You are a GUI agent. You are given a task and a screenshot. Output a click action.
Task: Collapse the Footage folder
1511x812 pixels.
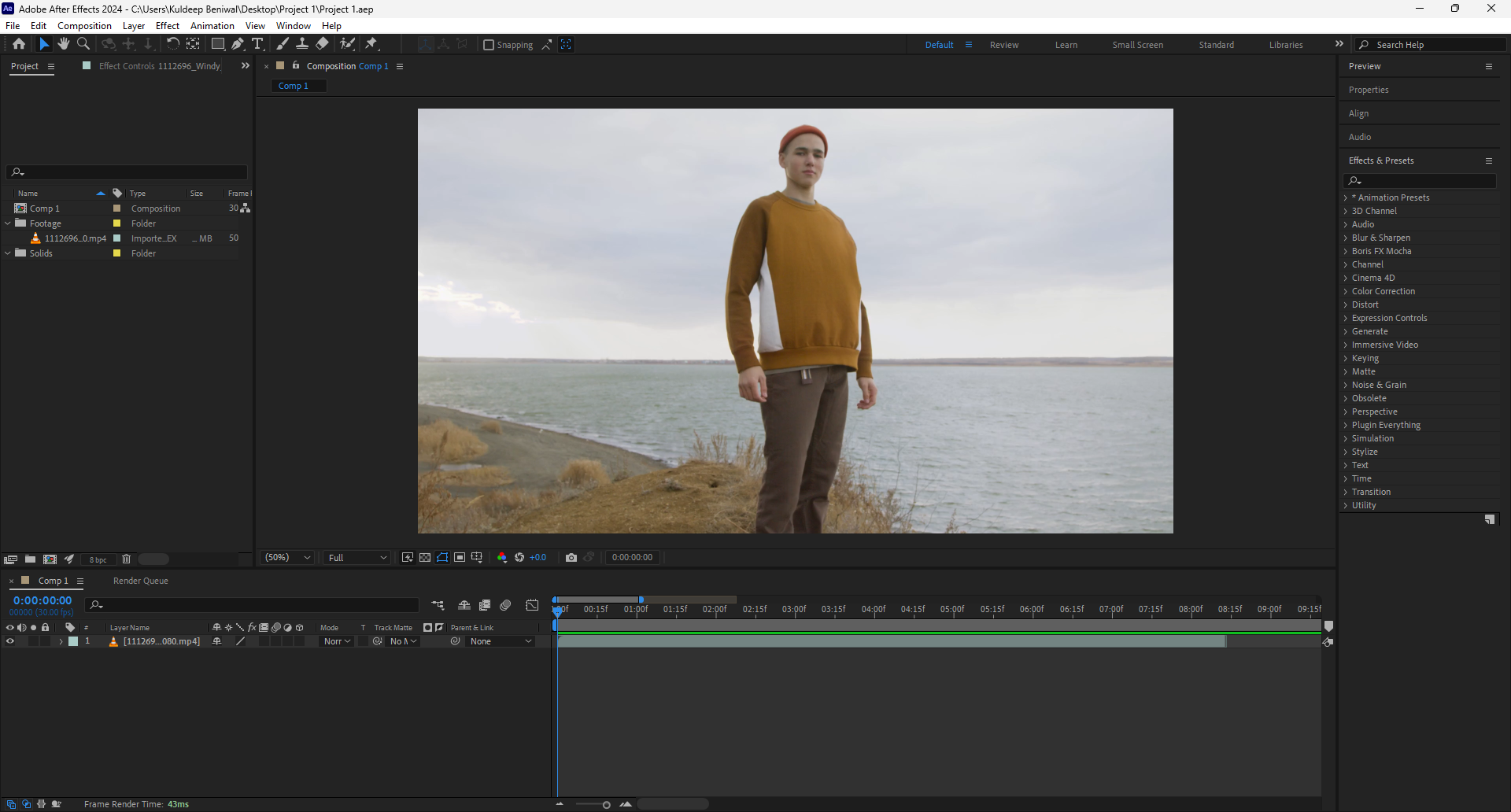pos(9,223)
